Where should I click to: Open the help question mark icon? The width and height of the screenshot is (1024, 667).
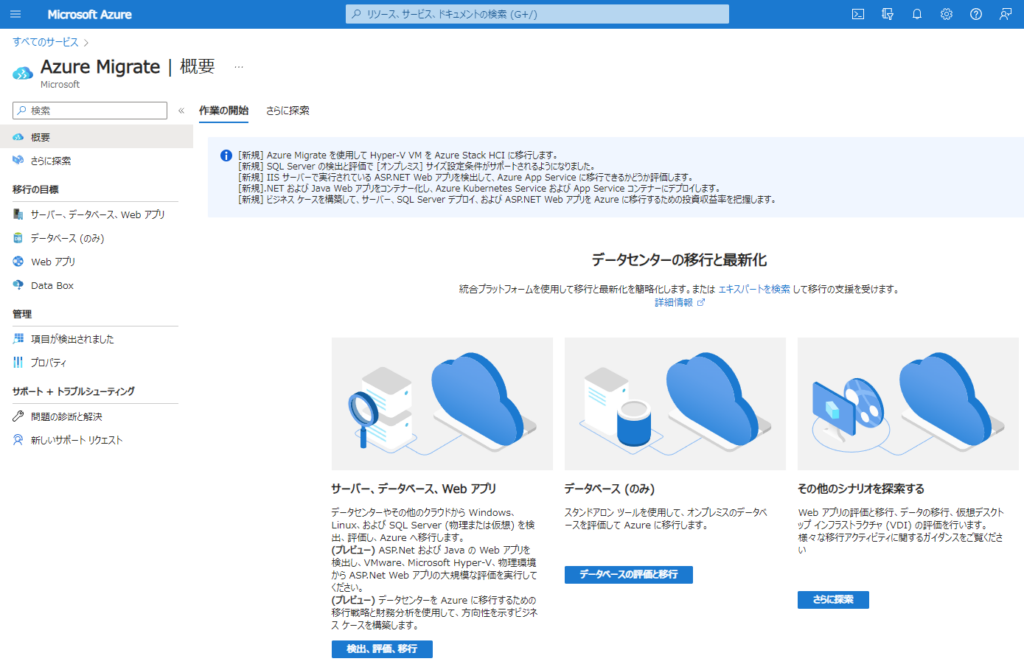click(x=976, y=14)
